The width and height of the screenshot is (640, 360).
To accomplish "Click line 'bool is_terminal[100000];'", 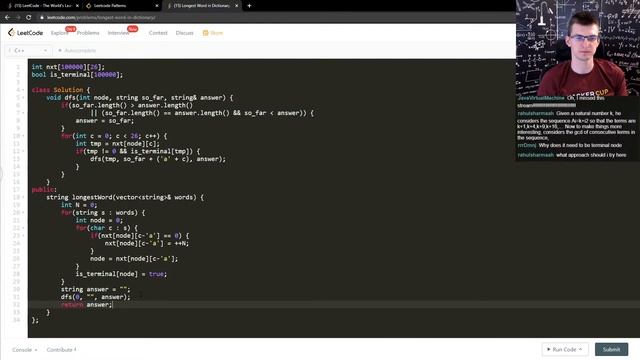I will click(x=77, y=75).
